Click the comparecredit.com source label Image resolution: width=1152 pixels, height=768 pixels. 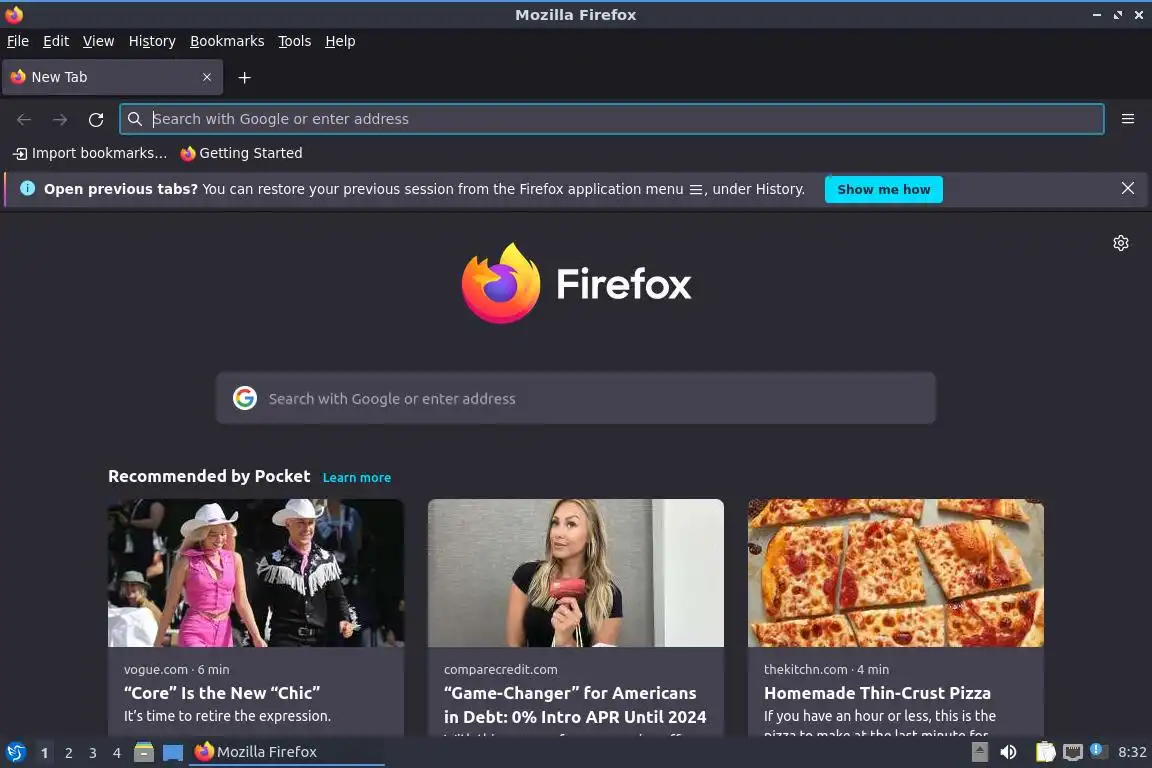click(x=500, y=670)
